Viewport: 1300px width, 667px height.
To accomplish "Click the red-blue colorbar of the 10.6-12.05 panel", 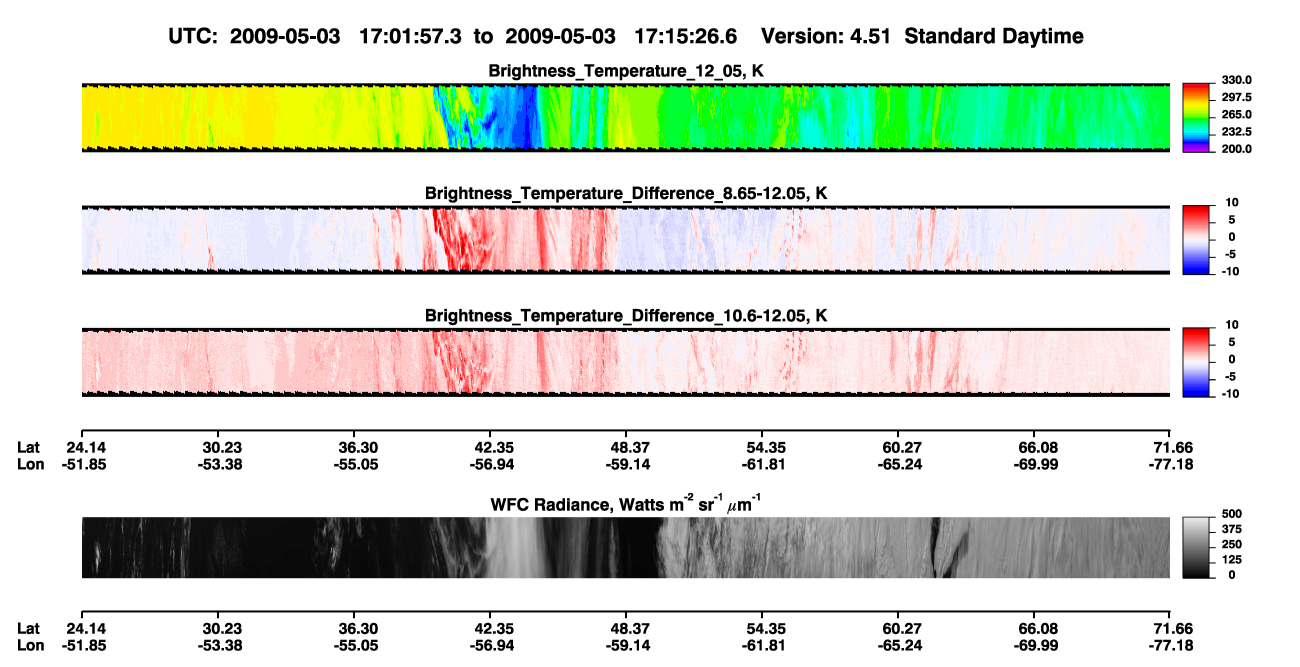I will (x=1197, y=362).
